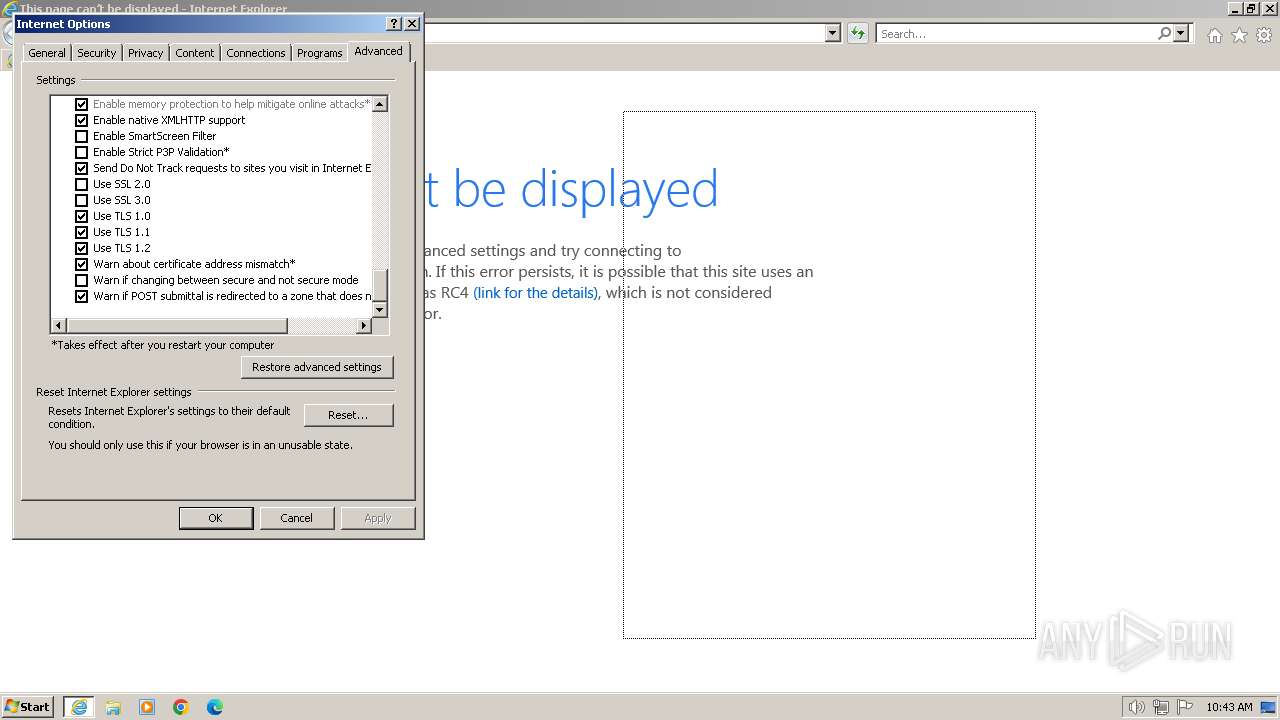The width and height of the screenshot is (1280, 720).
Task: Click the horizontal scroll left arrow
Action: click(x=59, y=326)
